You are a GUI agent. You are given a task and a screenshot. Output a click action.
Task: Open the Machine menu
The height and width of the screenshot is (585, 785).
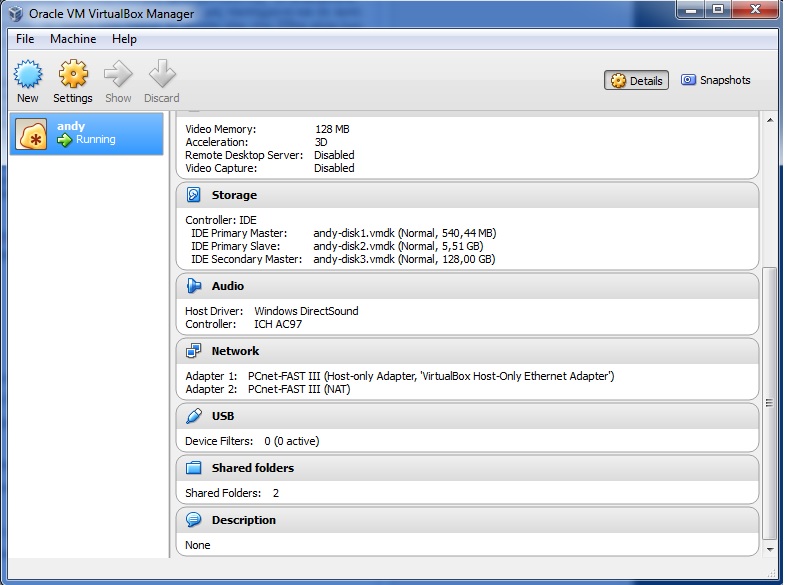pyautogui.click(x=73, y=39)
